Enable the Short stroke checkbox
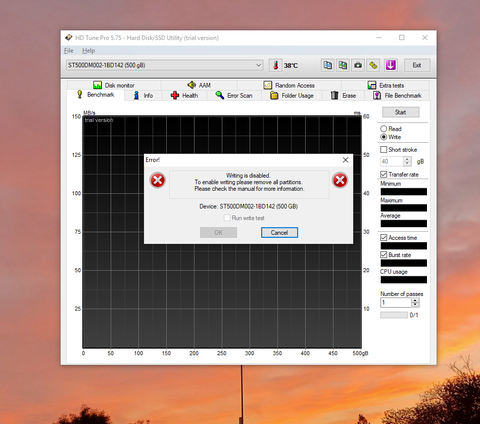 pos(384,150)
